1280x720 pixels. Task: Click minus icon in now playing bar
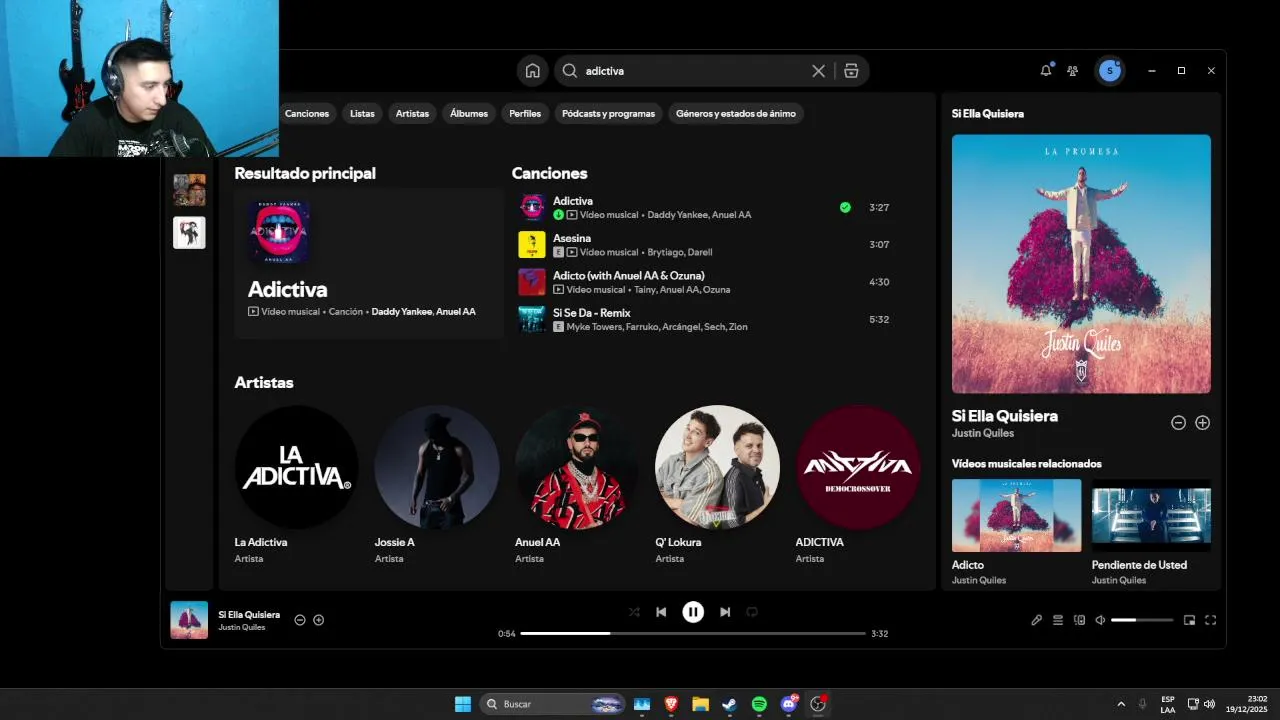300,620
